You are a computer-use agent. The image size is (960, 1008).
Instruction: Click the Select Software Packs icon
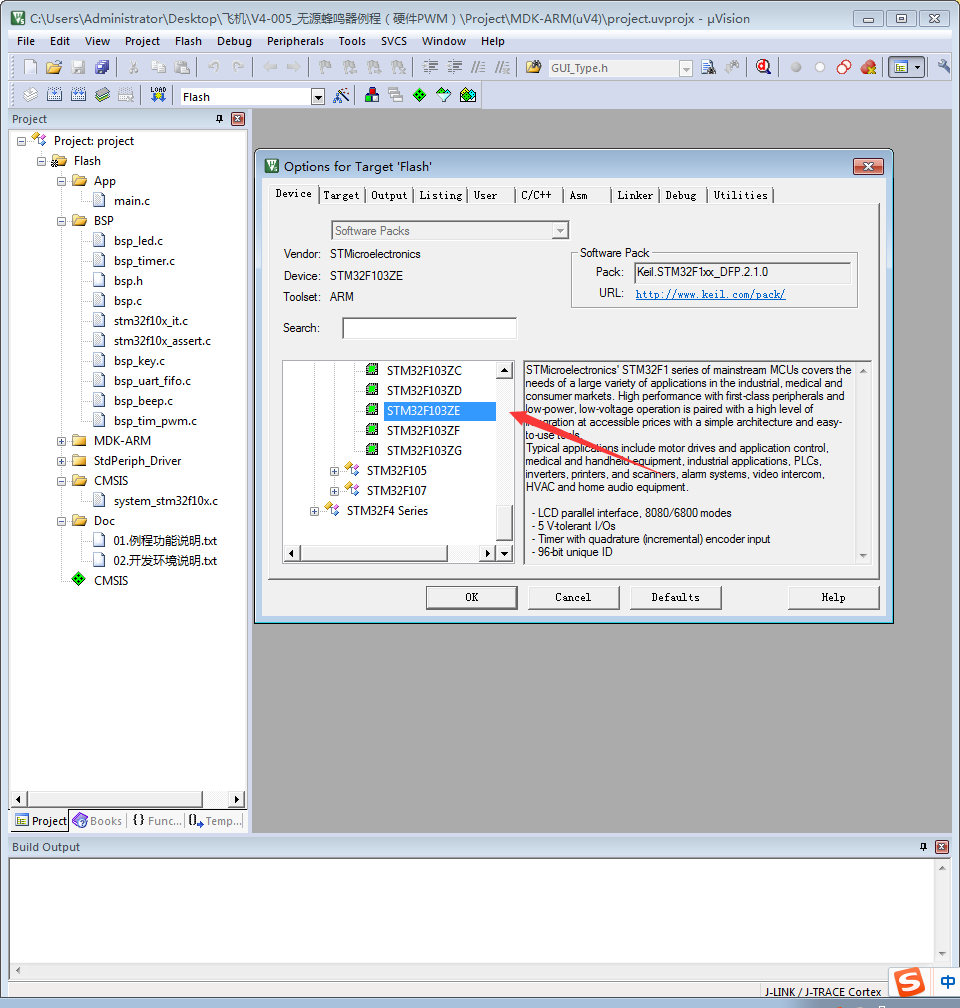pos(444,96)
